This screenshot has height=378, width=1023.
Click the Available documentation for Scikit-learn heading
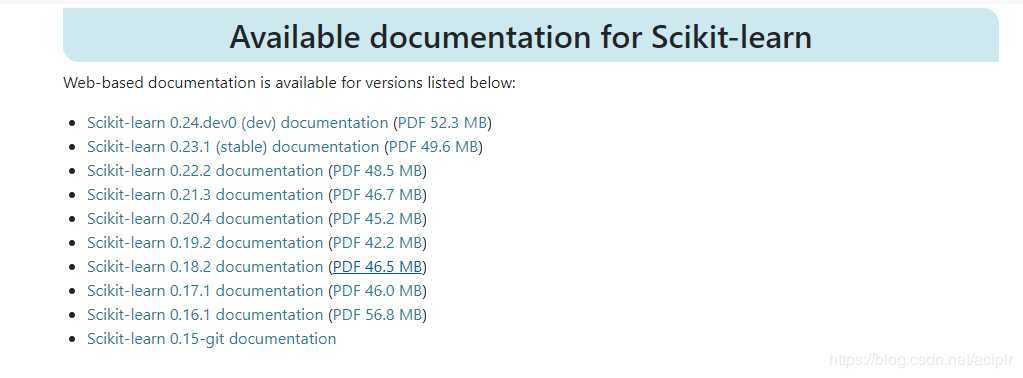pos(521,37)
